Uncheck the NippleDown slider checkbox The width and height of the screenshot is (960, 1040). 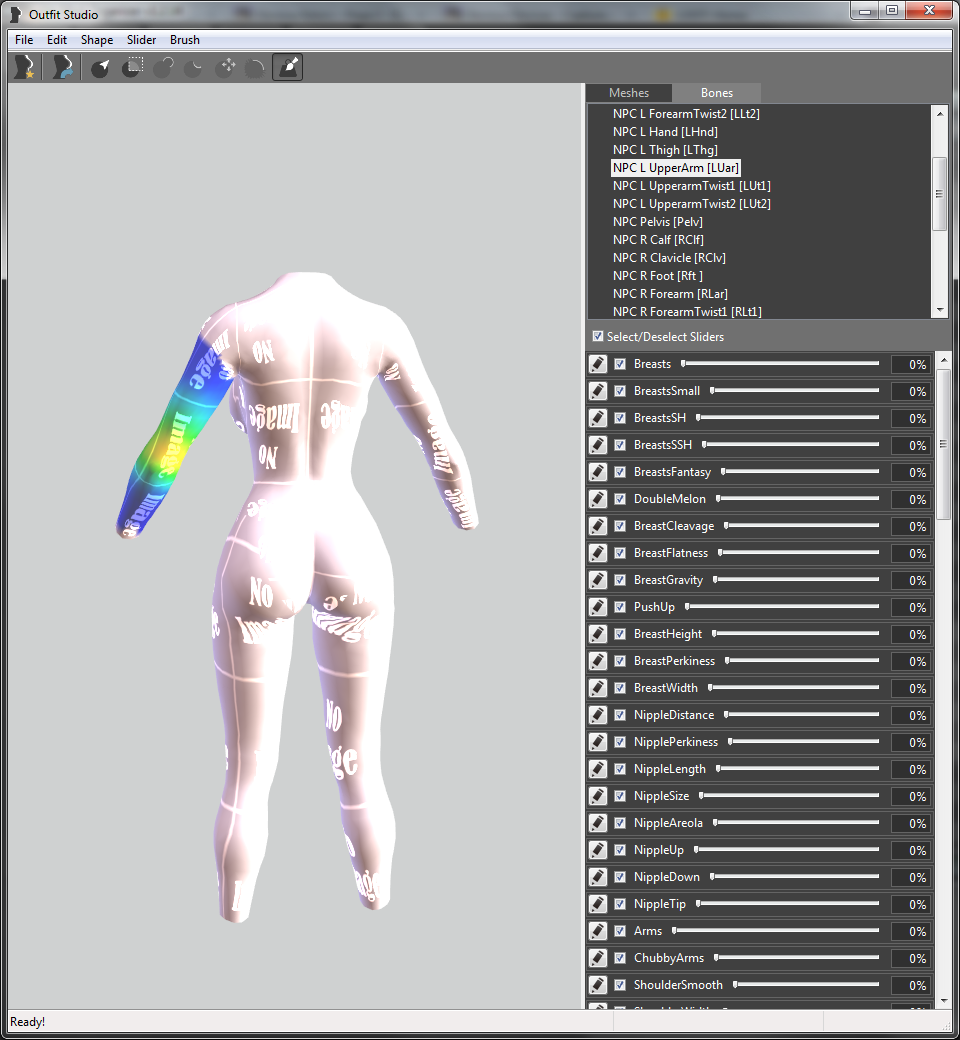tap(620, 877)
